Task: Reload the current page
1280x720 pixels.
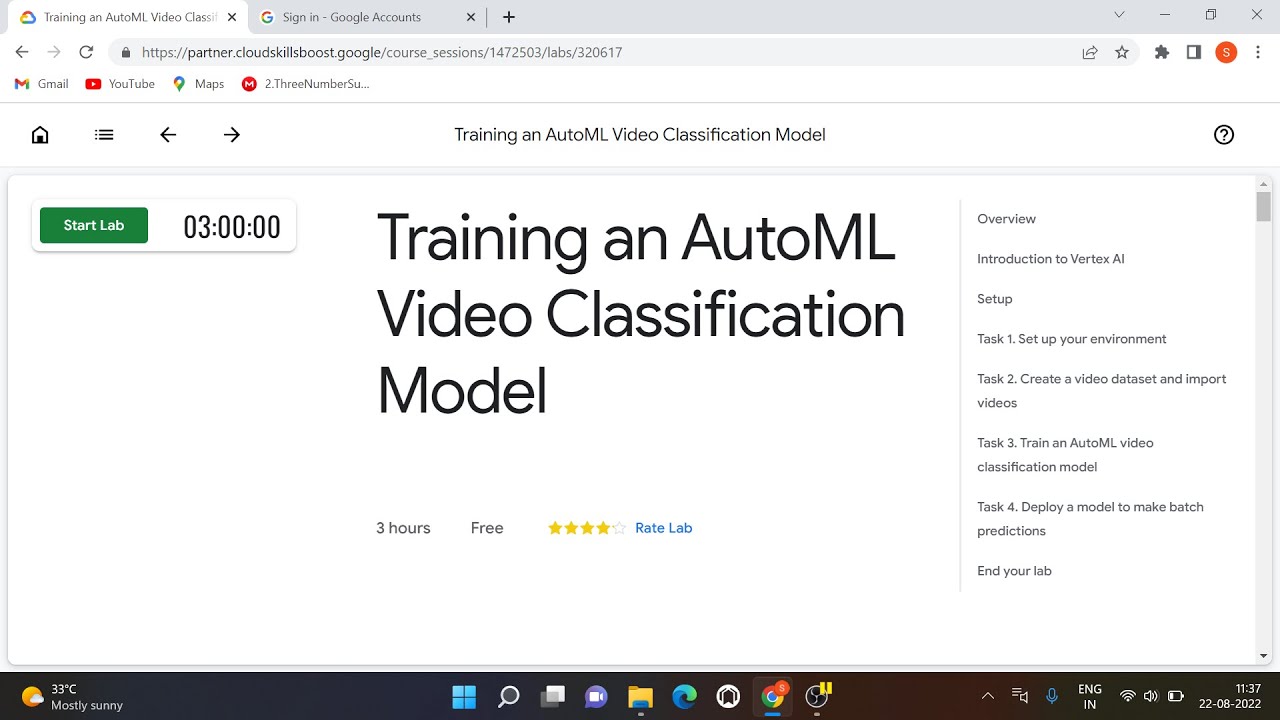Action: pyautogui.click(x=86, y=52)
